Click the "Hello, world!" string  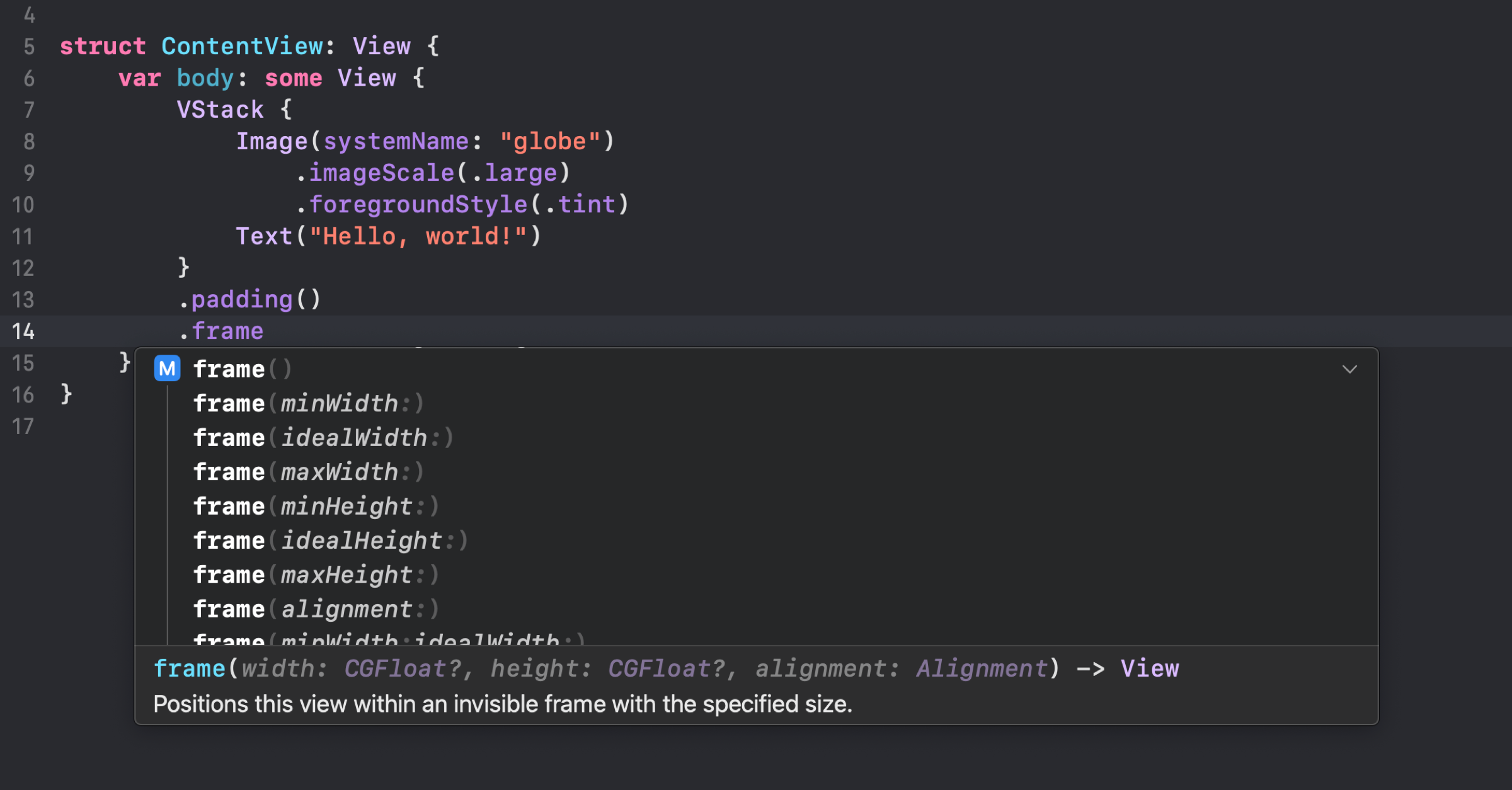[x=418, y=236]
